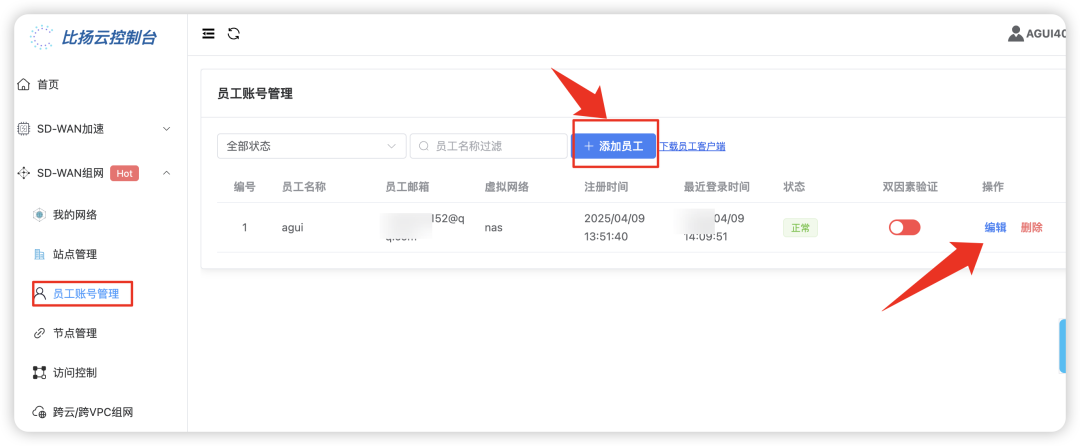Click the 正常 status tag
Image resolution: width=1080 pixels, height=446 pixels.
coord(800,228)
